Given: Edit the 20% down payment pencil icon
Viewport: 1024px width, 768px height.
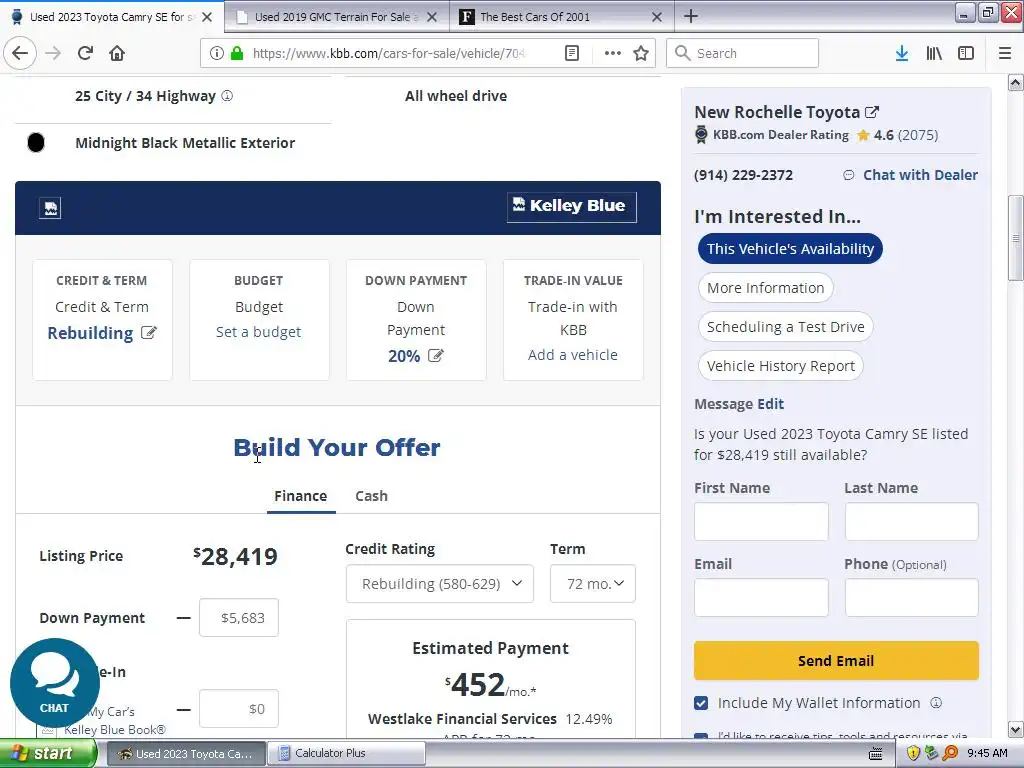Looking at the screenshot, I should [x=436, y=356].
